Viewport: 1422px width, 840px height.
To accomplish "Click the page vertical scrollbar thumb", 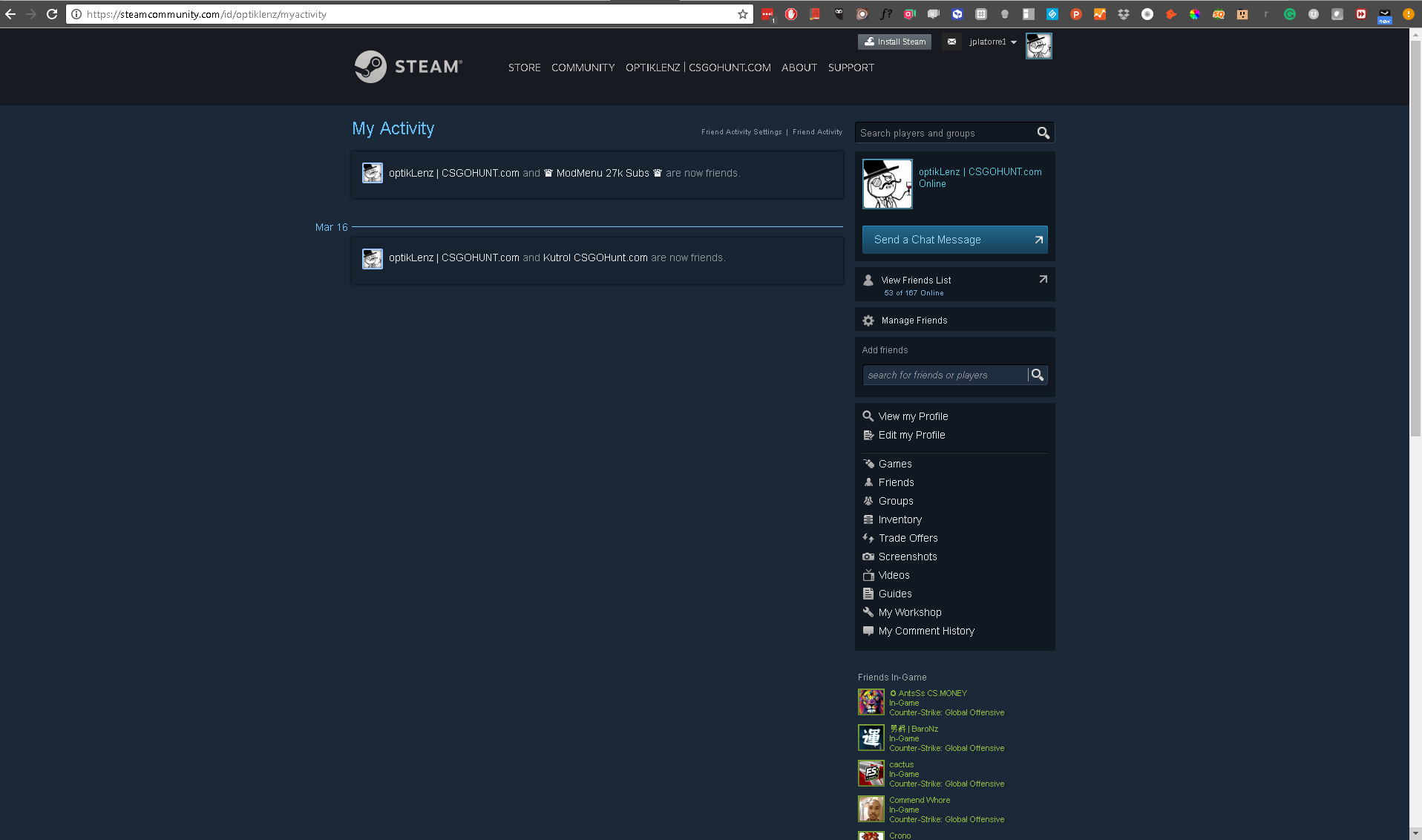I will [1415, 237].
